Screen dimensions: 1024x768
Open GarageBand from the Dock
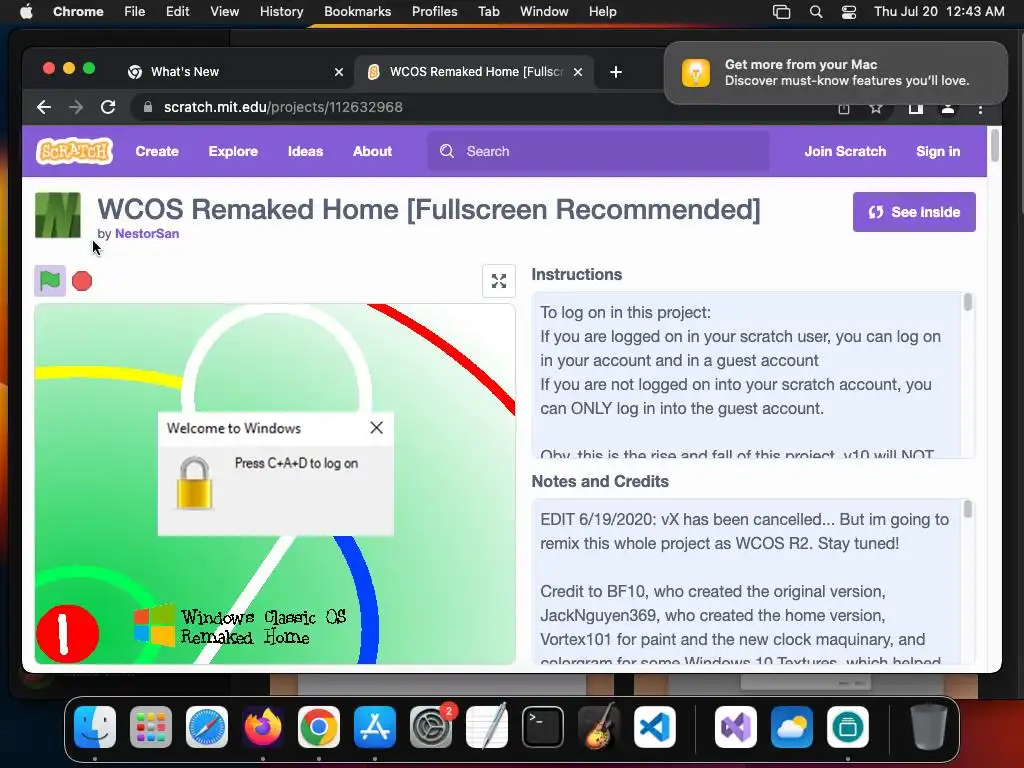point(599,727)
